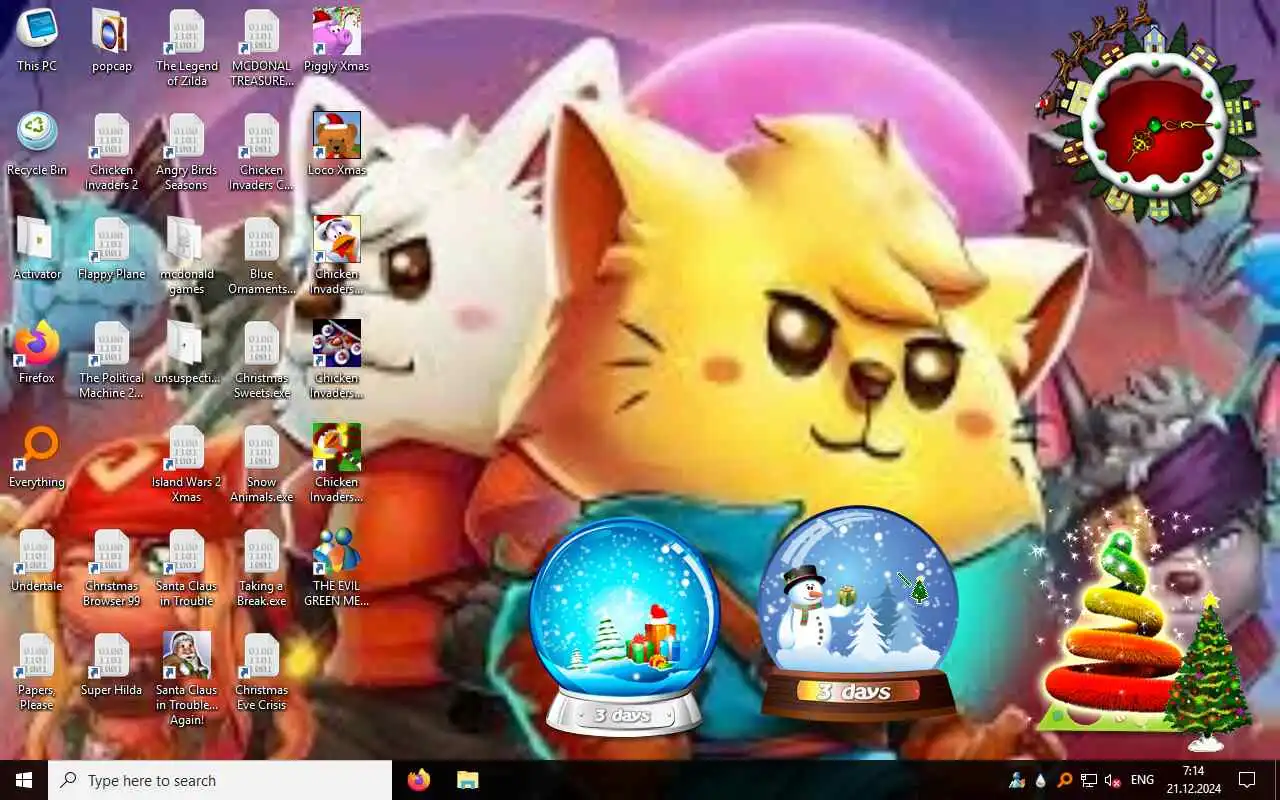The image size is (1280, 800).
Task: Click the Type here to search box
Action: [220, 780]
